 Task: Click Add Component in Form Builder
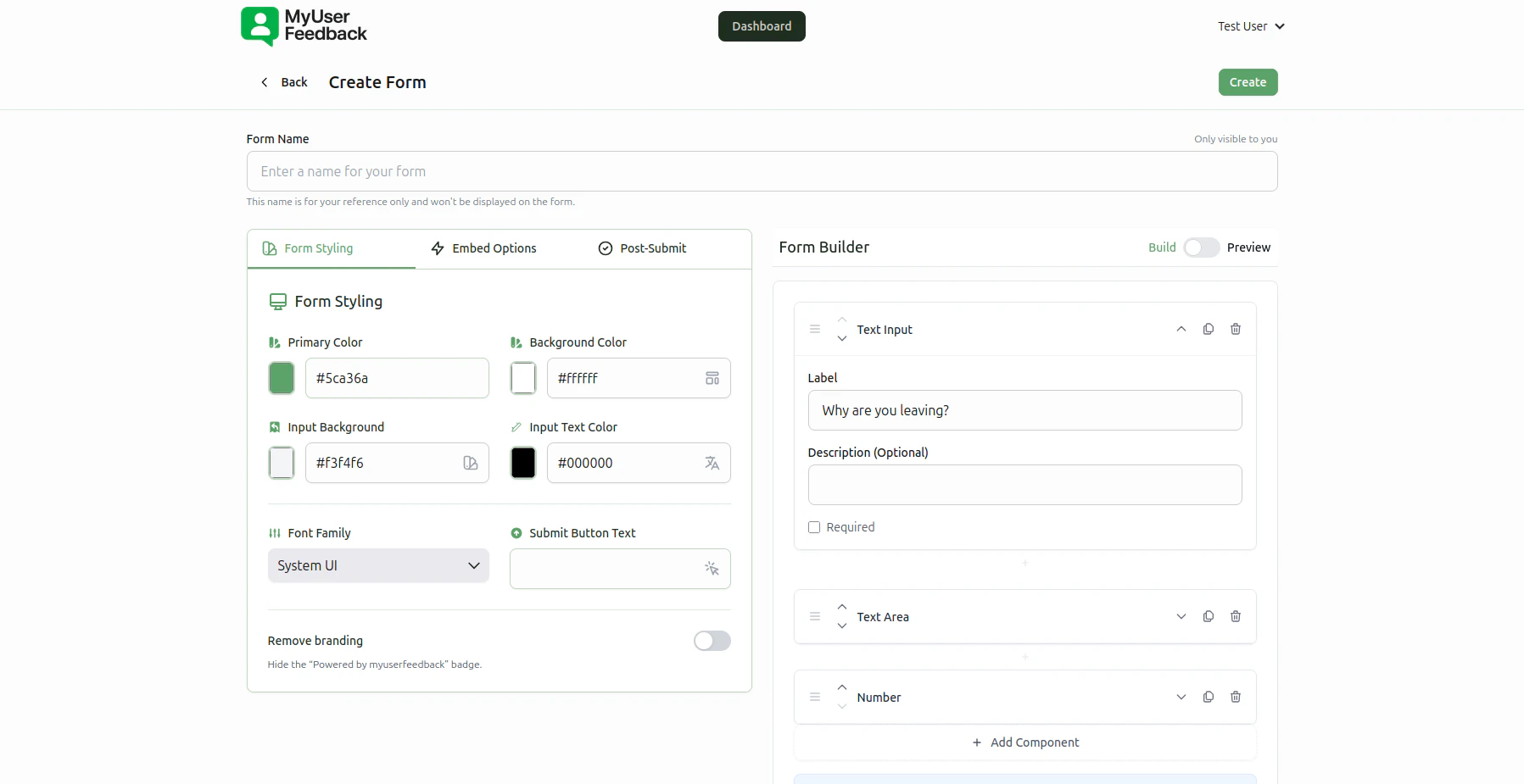[1025, 742]
